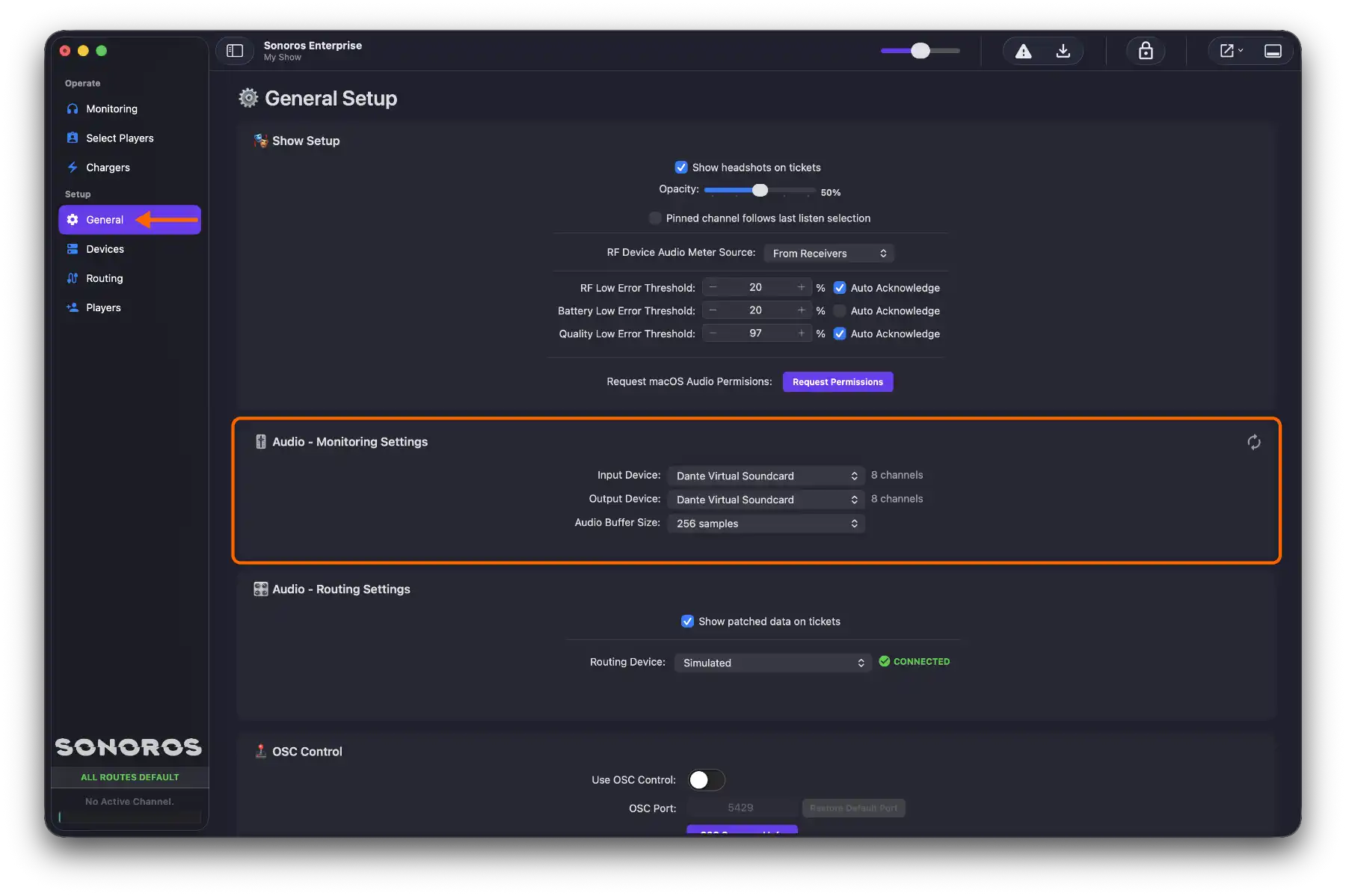This screenshot has width=1346, height=896.
Task: Open Audio Buffer Size dropdown
Action: (x=766, y=524)
